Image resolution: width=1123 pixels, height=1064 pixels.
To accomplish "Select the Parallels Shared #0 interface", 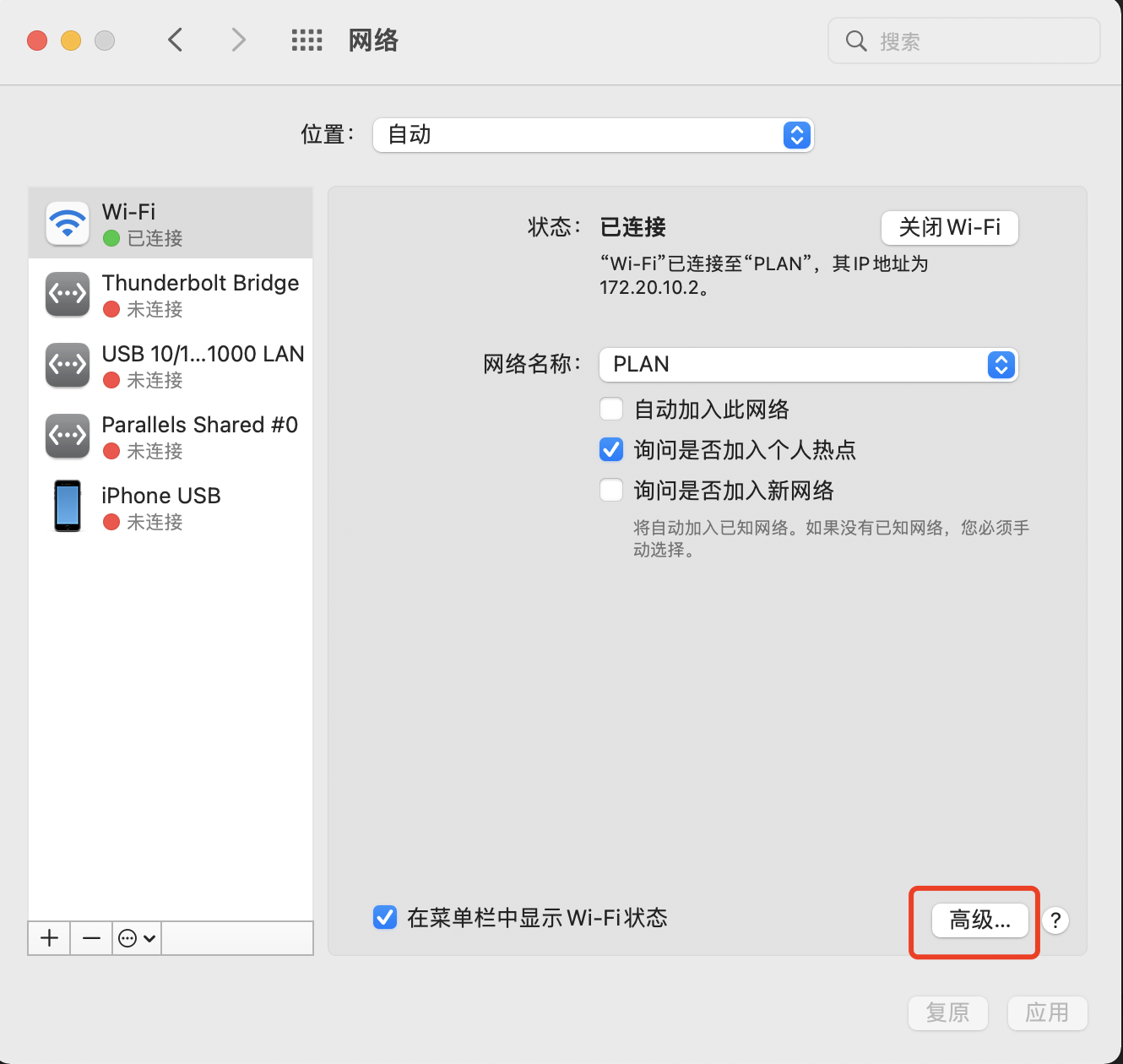I will pos(169,436).
